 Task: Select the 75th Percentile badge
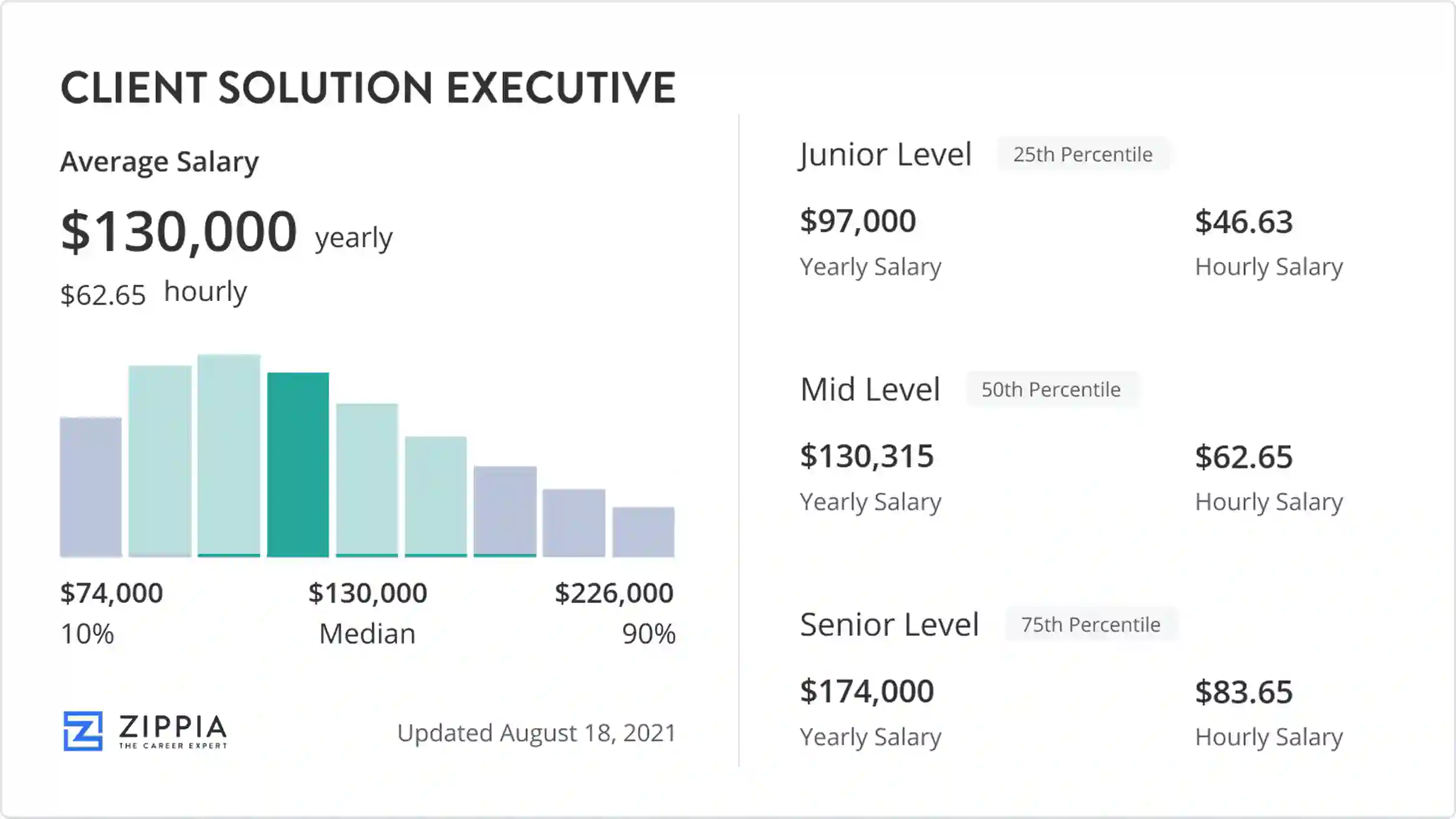(1090, 624)
